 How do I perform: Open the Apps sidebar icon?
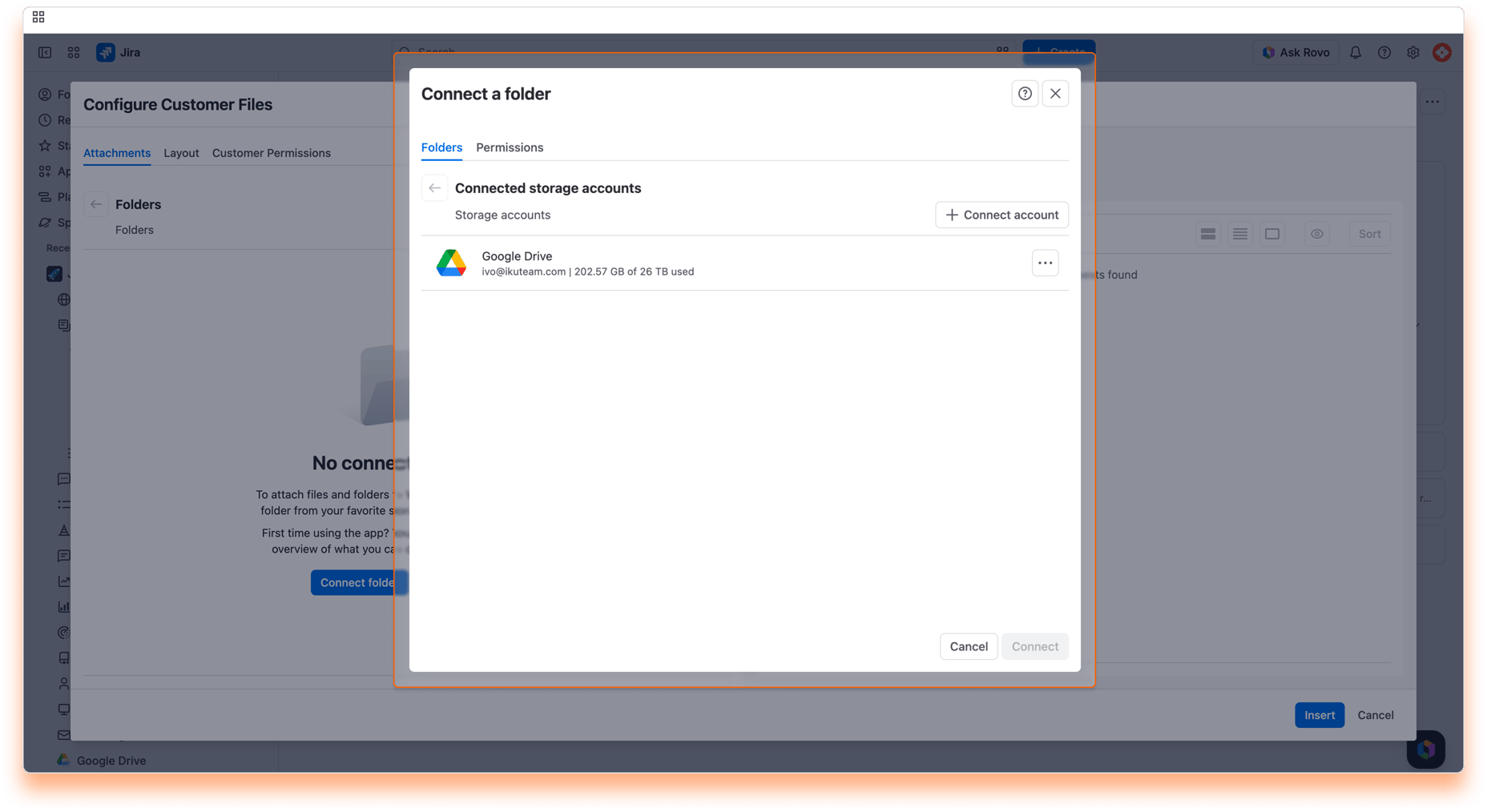tap(46, 171)
